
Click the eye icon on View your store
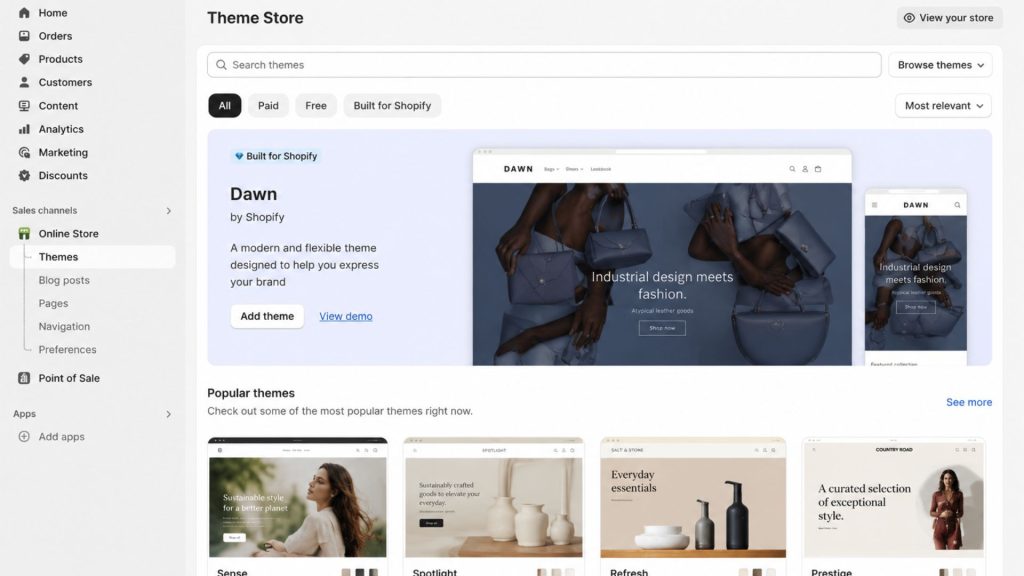[x=909, y=18]
